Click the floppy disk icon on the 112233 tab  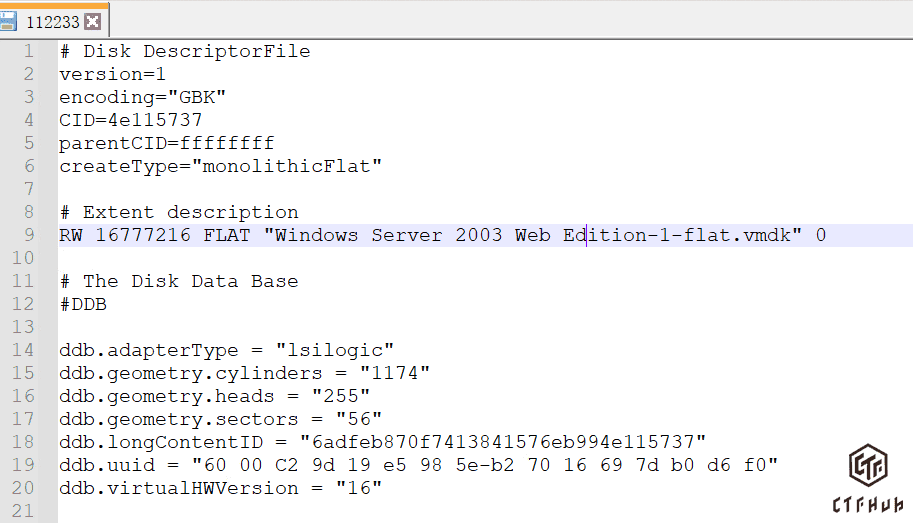click(x=8, y=20)
